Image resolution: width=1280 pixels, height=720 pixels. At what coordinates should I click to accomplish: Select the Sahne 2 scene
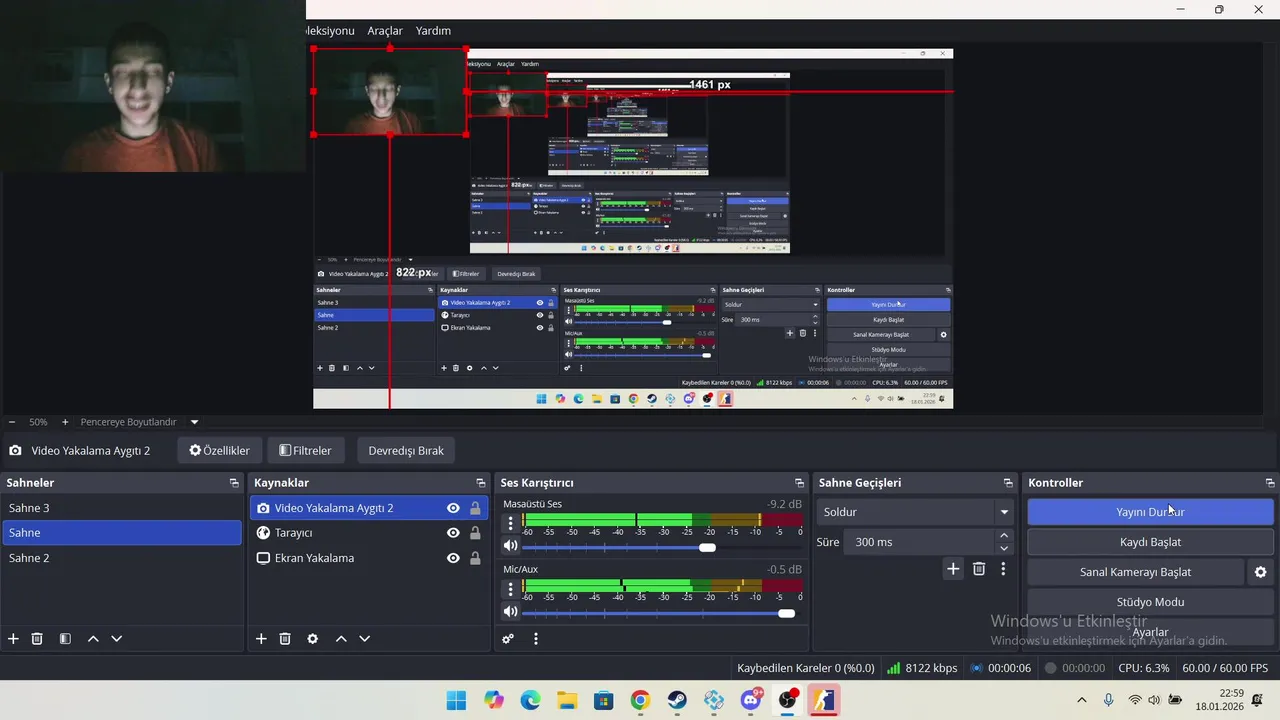[x=121, y=558]
